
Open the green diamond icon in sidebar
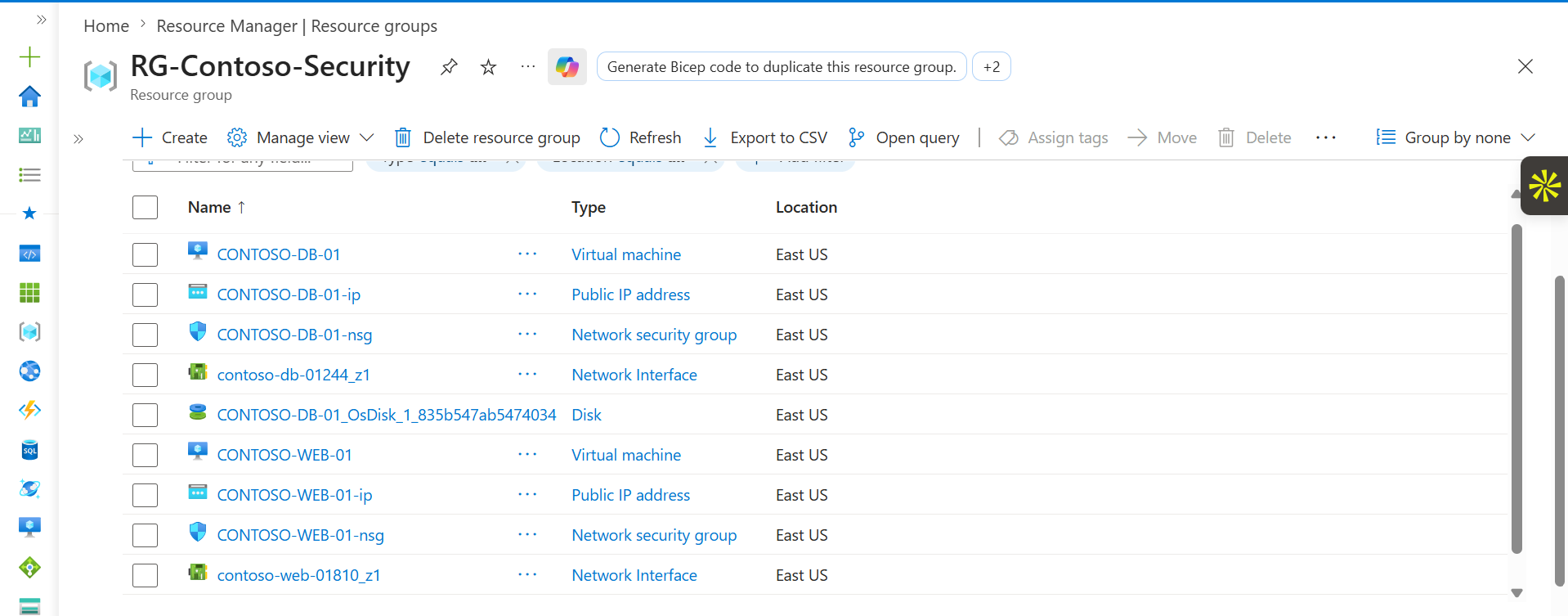pos(29,567)
